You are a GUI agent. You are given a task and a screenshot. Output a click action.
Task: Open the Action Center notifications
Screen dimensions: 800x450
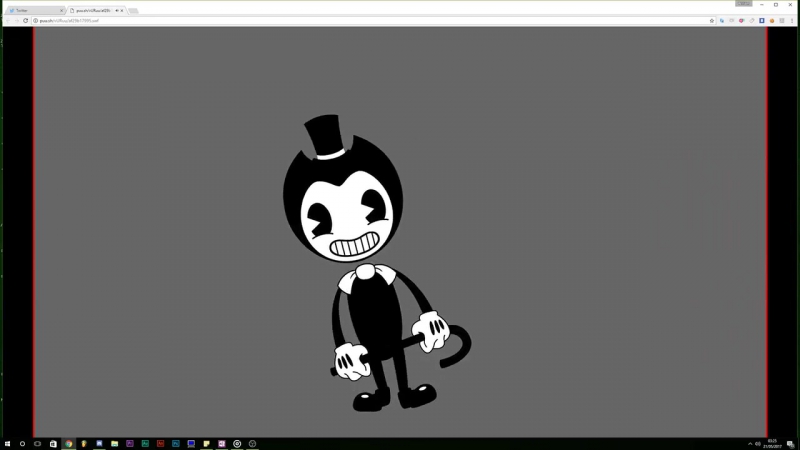coord(790,444)
